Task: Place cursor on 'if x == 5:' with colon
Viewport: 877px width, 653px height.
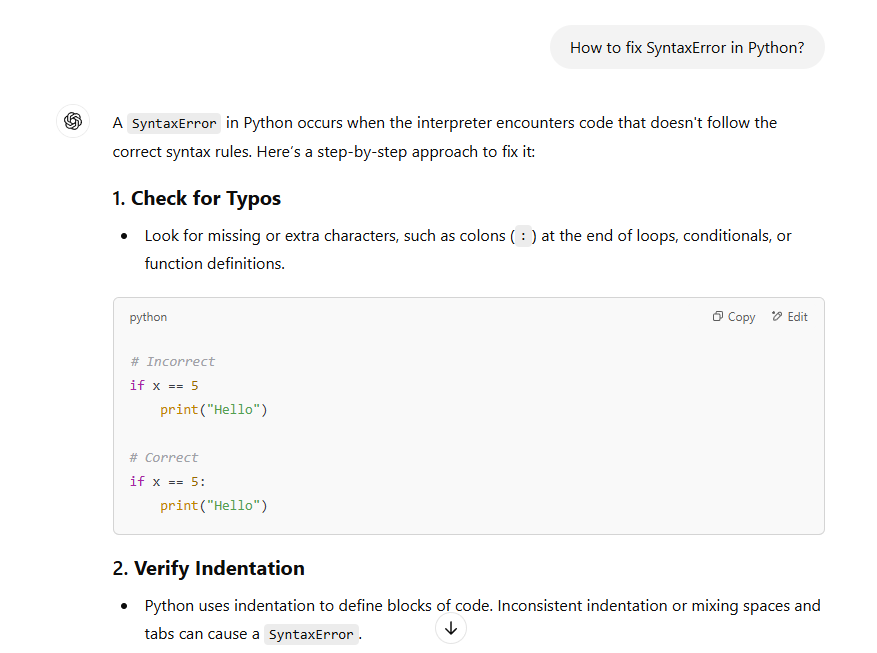Action: [167, 482]
